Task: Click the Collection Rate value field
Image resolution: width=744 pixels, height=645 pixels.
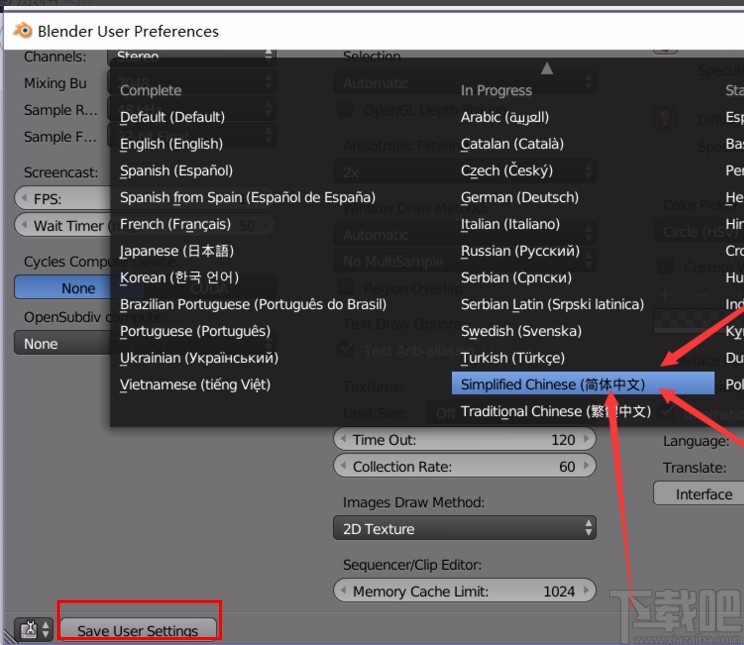Action: click(x=465, y=466)
